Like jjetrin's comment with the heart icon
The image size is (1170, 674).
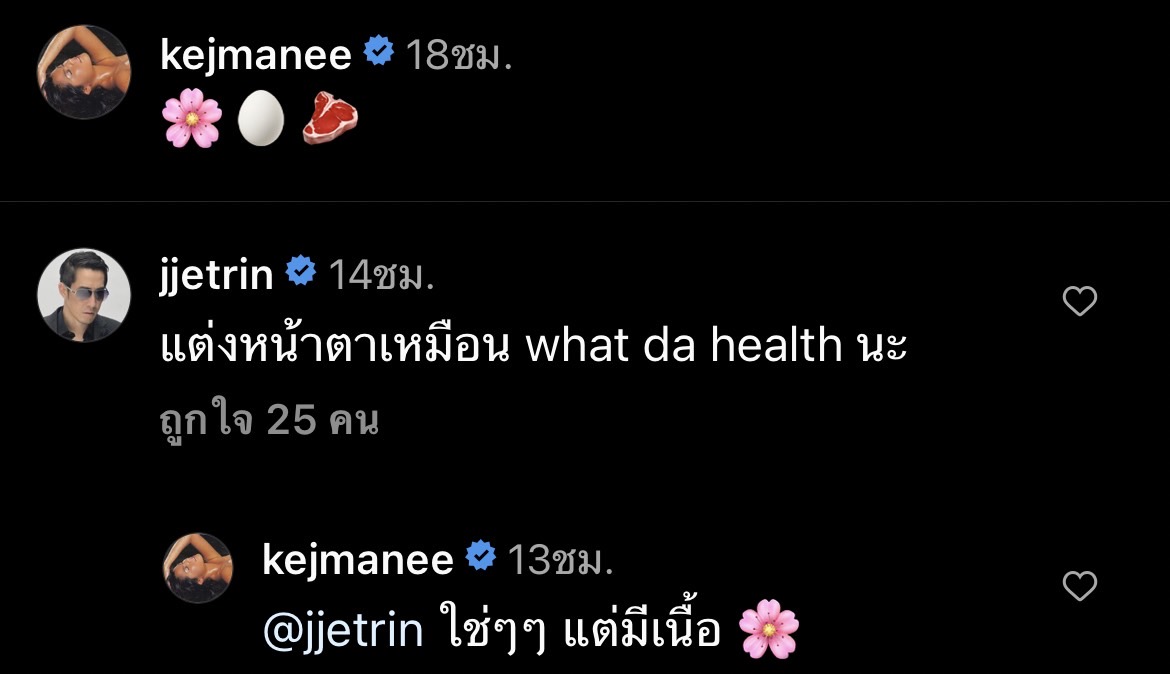1079,300
